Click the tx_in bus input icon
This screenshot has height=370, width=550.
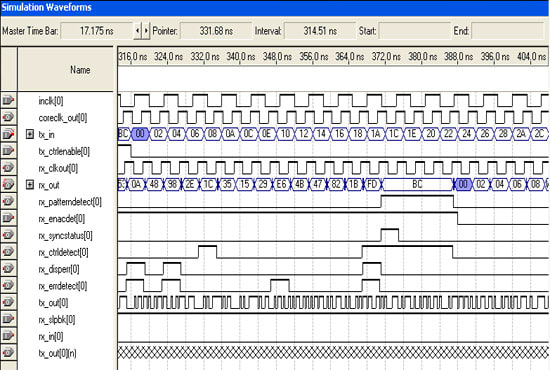coord(8,134)
